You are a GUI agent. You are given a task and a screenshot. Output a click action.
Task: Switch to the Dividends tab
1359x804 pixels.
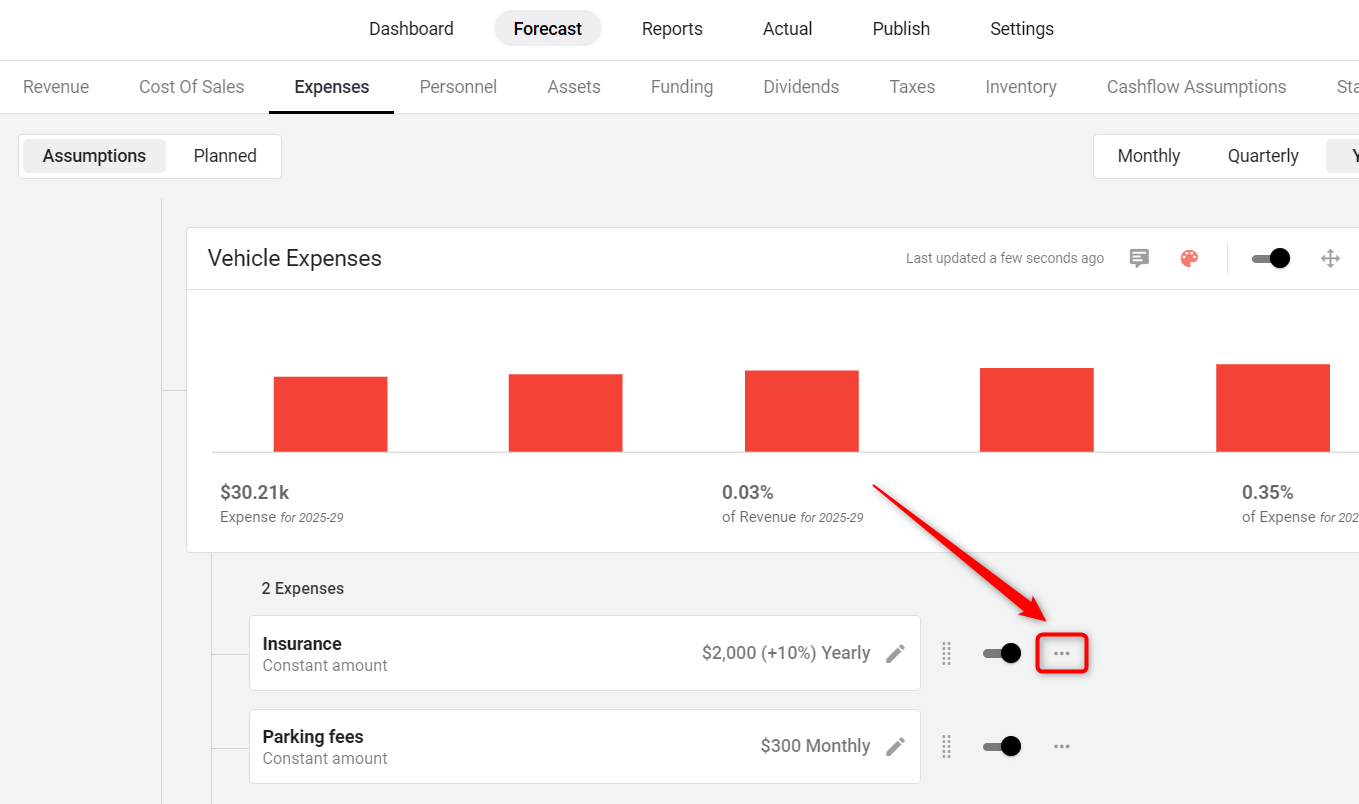(801, 87)
